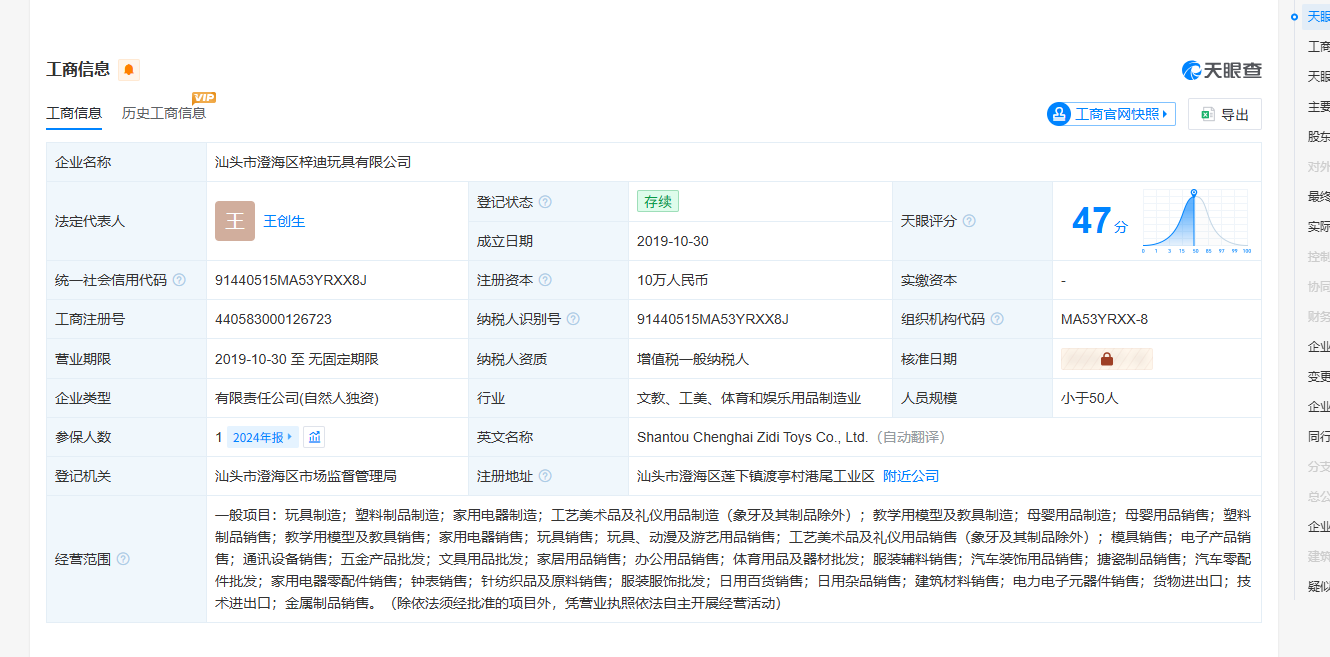Viewport: 1330px width, 657px height.
Task: Select 疑似 item in right sidebar
Action: pyautogui.click(x=1319, y=587)
